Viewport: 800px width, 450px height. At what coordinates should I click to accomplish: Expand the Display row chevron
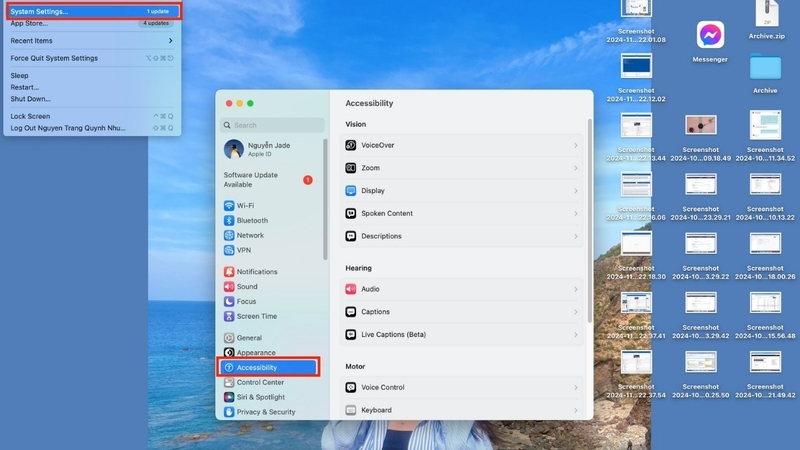[576, 191]
